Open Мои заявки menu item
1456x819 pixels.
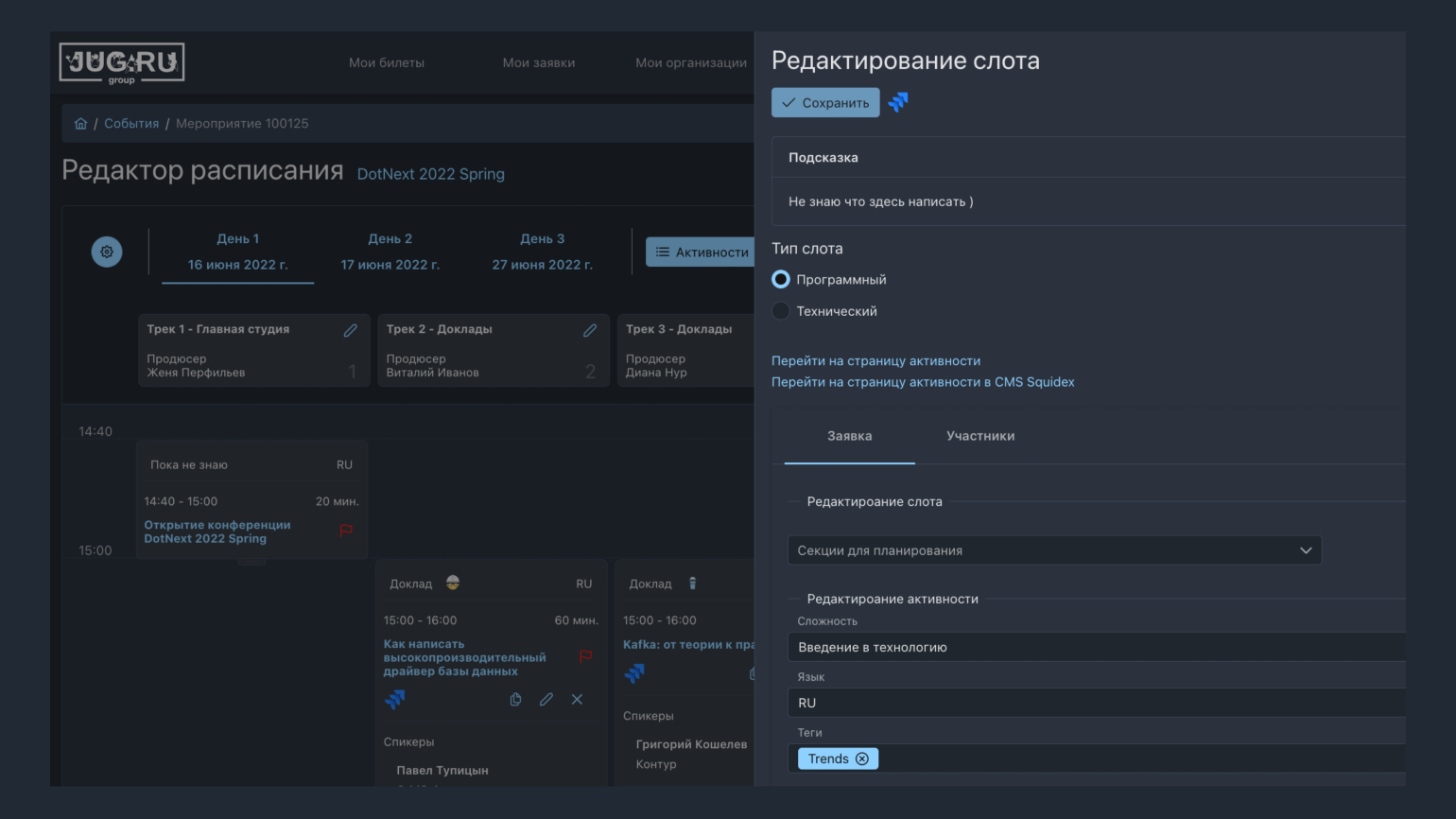(x=539, y=63)
